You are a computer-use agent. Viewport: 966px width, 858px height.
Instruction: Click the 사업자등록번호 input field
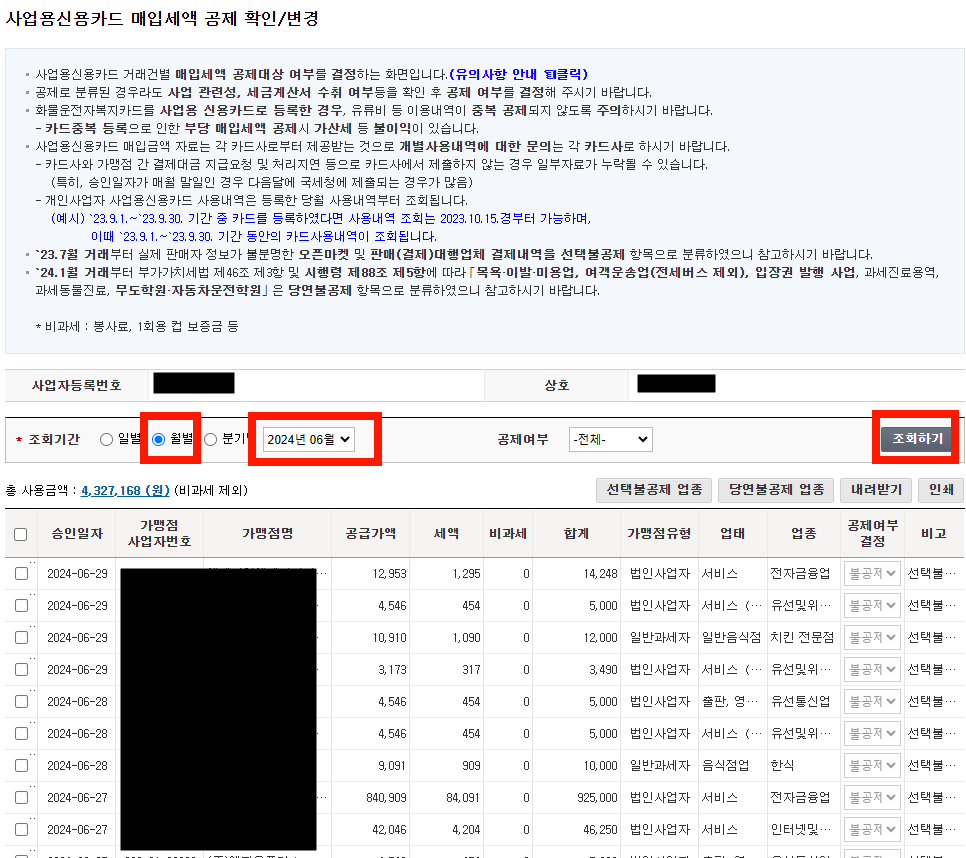click(x=193, y=383)
